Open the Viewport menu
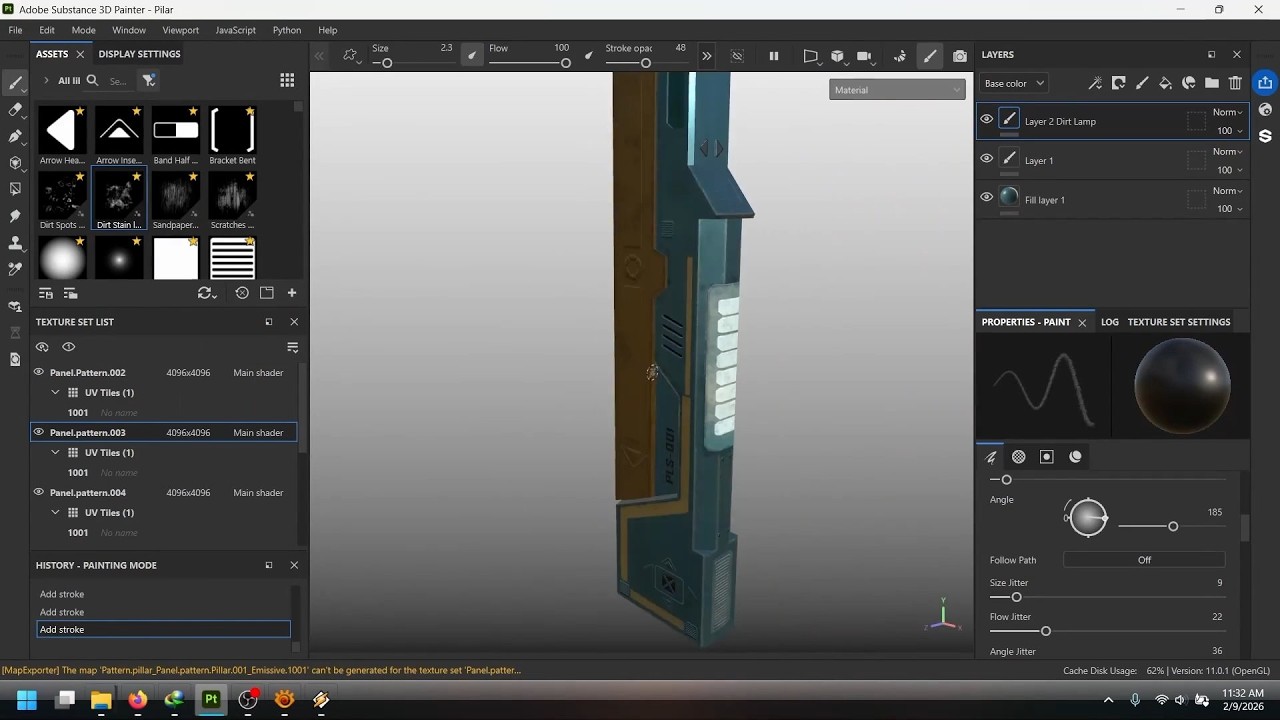 [181, 30]
